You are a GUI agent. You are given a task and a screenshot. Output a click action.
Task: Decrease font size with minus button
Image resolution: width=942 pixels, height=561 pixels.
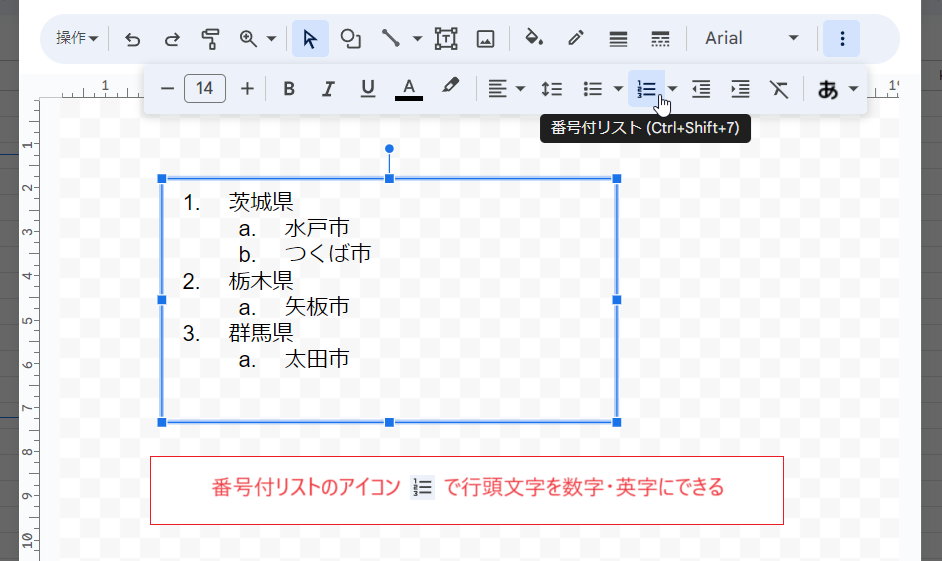click(168, 89)
